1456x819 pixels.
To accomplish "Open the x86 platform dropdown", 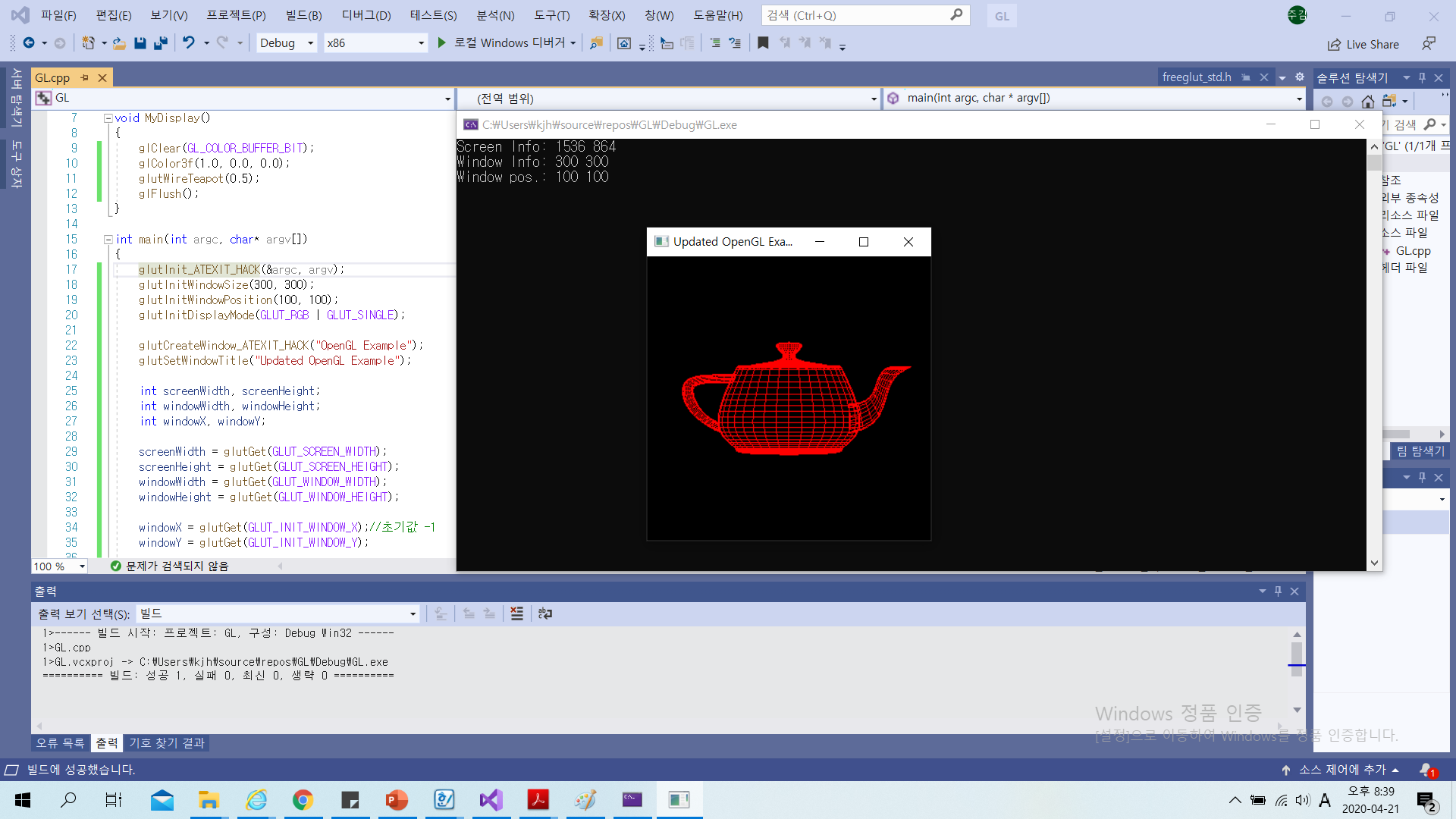I will pos(421,43).
